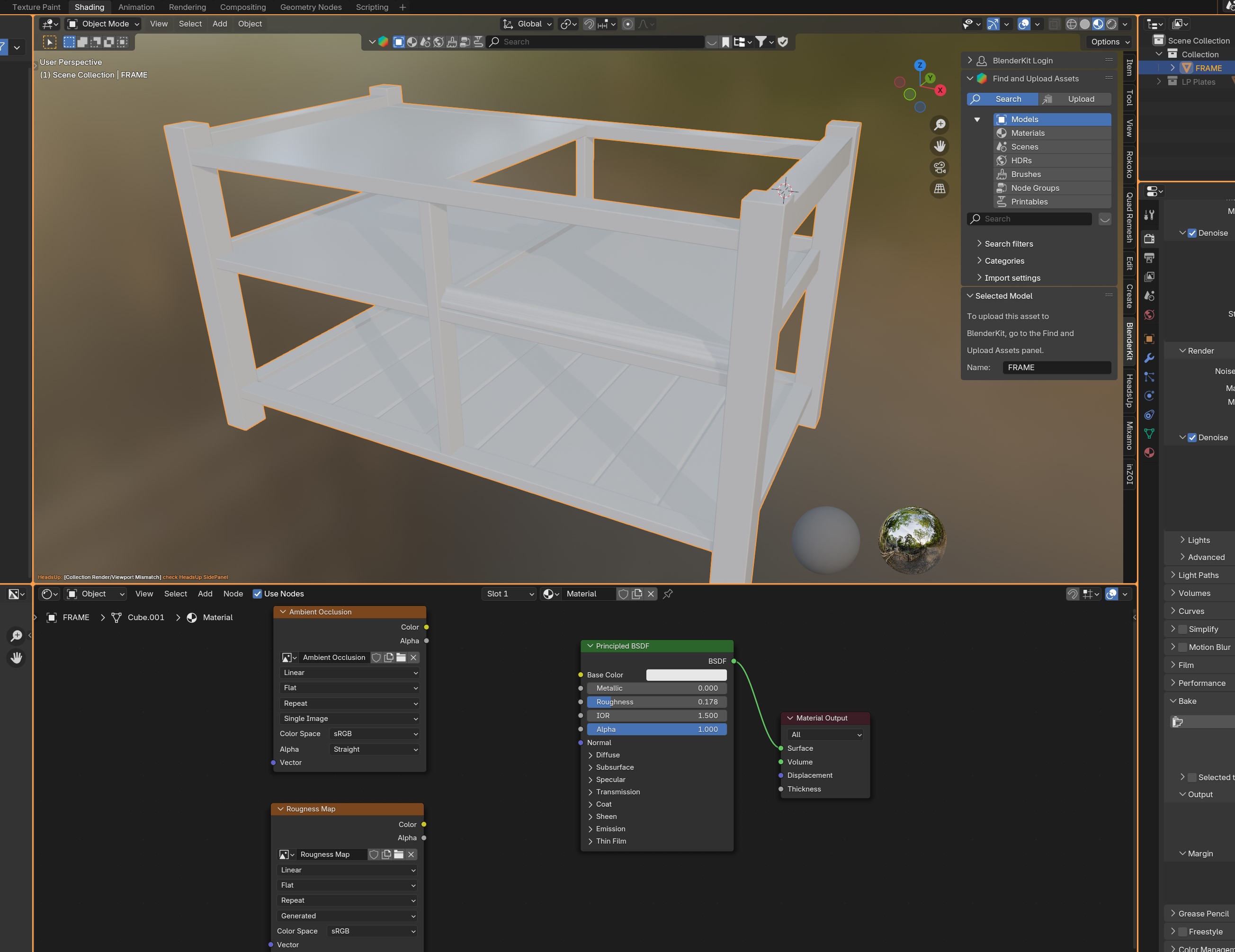This screenshot has height=952, width=1235.
Task: Open the Object Mode dropdown
Action: coord(103,24)
